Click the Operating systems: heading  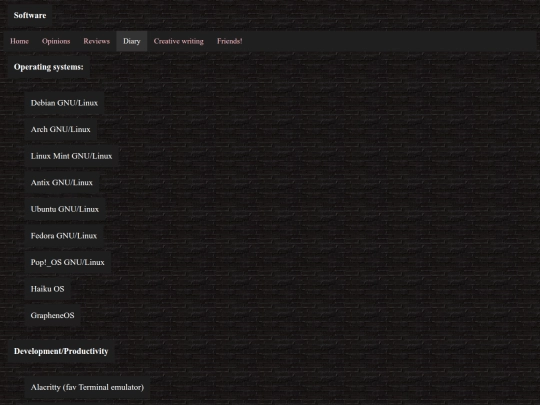49,67
